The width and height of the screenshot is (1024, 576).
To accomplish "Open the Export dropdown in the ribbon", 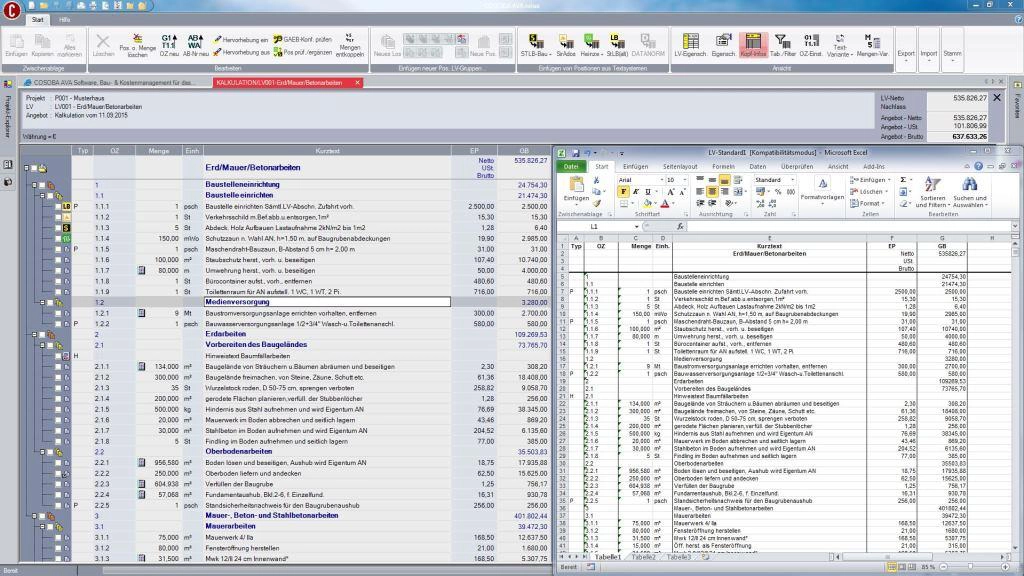I will click(x=905, y=53).
